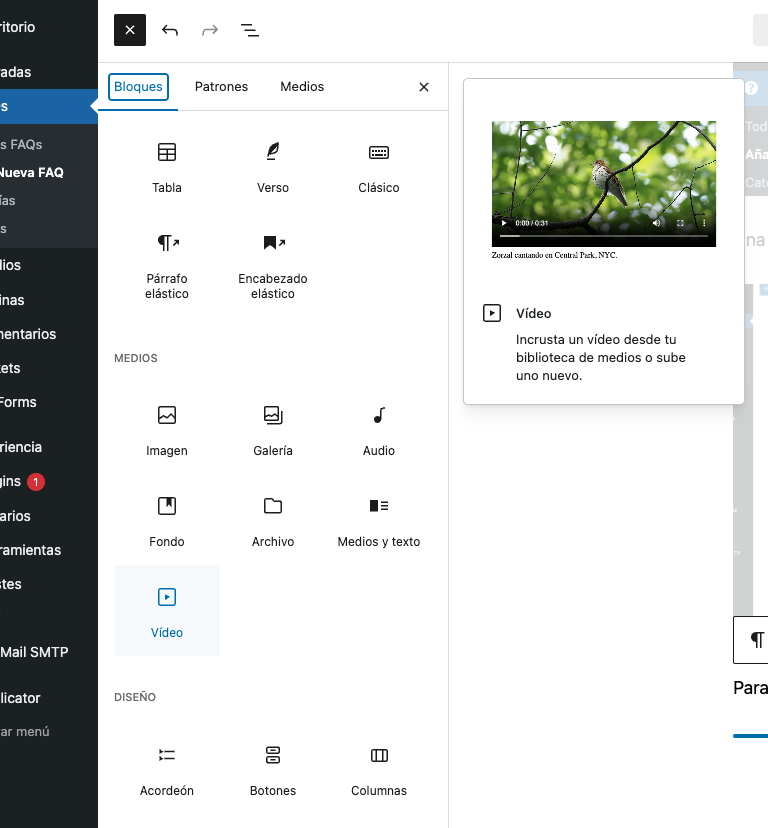
Task: Open the Medios tab
Action: coord(302,87)
